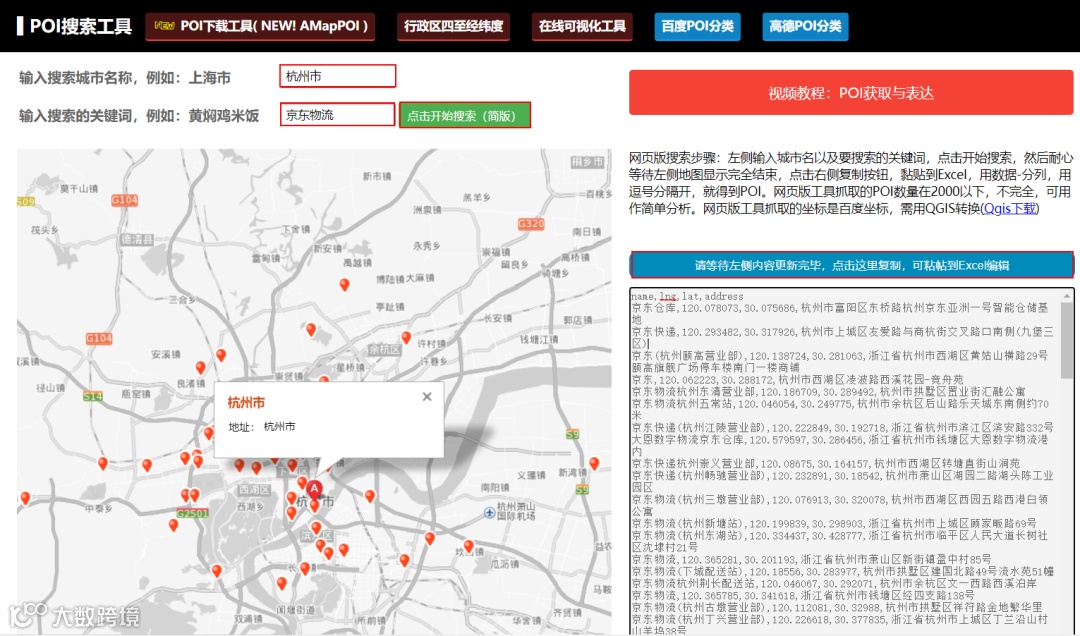Screen dimensions: 1080x636
Task: Click the 杭州市 title in the info popup
Action: [246, 402]
